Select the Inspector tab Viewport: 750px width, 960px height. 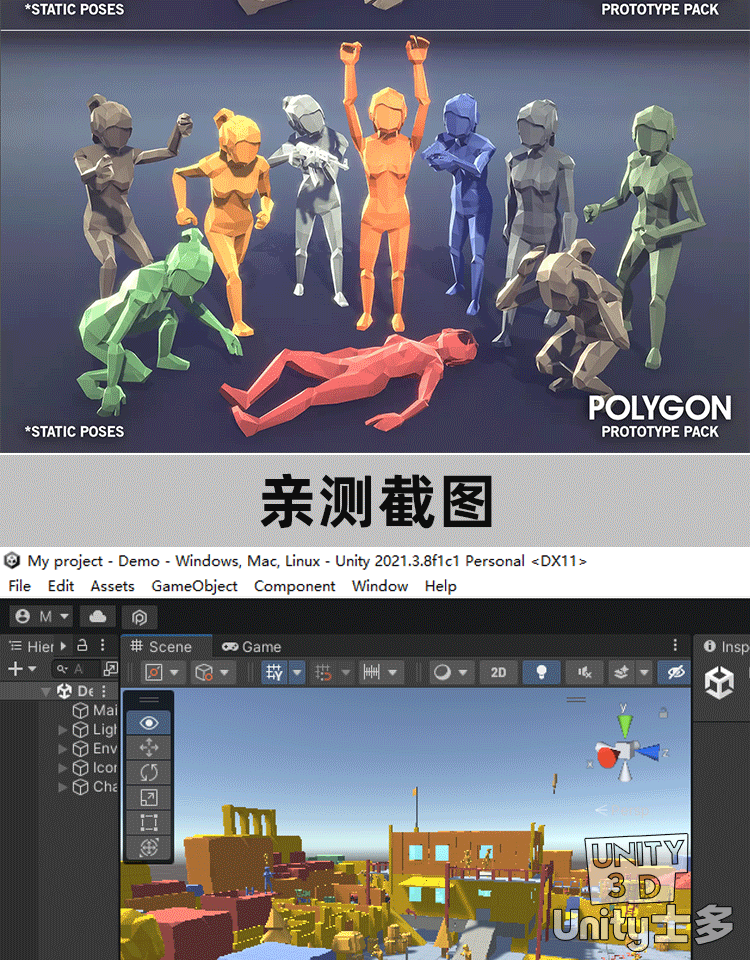tap(726, 647)
